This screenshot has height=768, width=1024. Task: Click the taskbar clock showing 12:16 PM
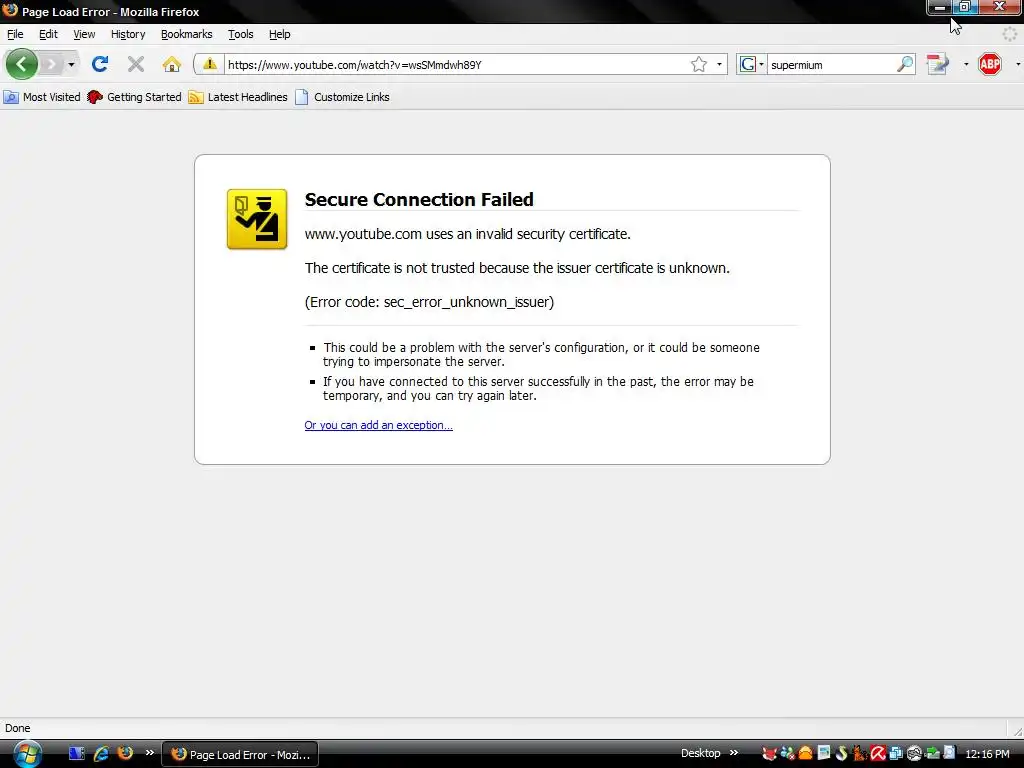point(987,754)
